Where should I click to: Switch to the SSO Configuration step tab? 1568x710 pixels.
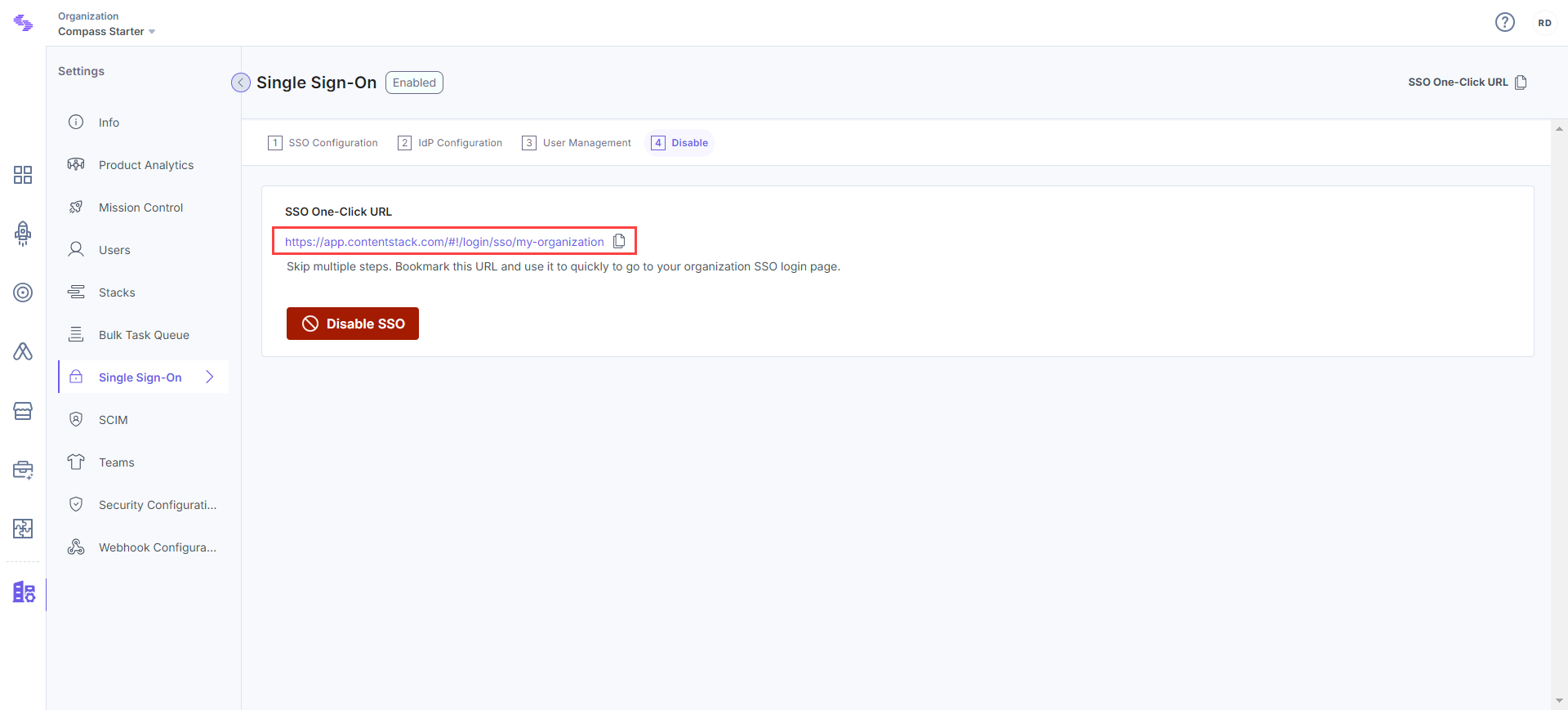point(323,143)
